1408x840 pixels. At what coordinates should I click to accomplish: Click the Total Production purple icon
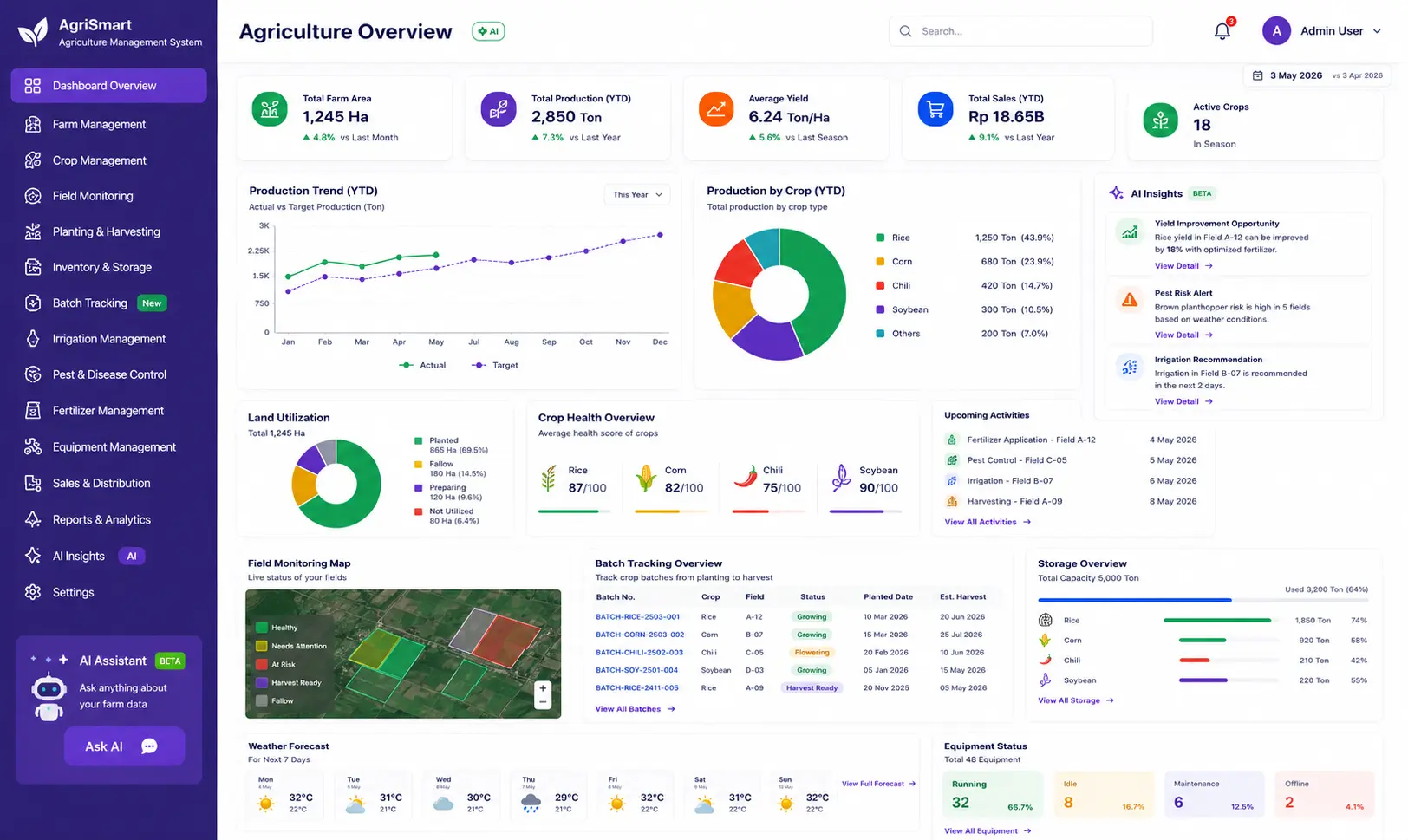click(x=499, y=109)
